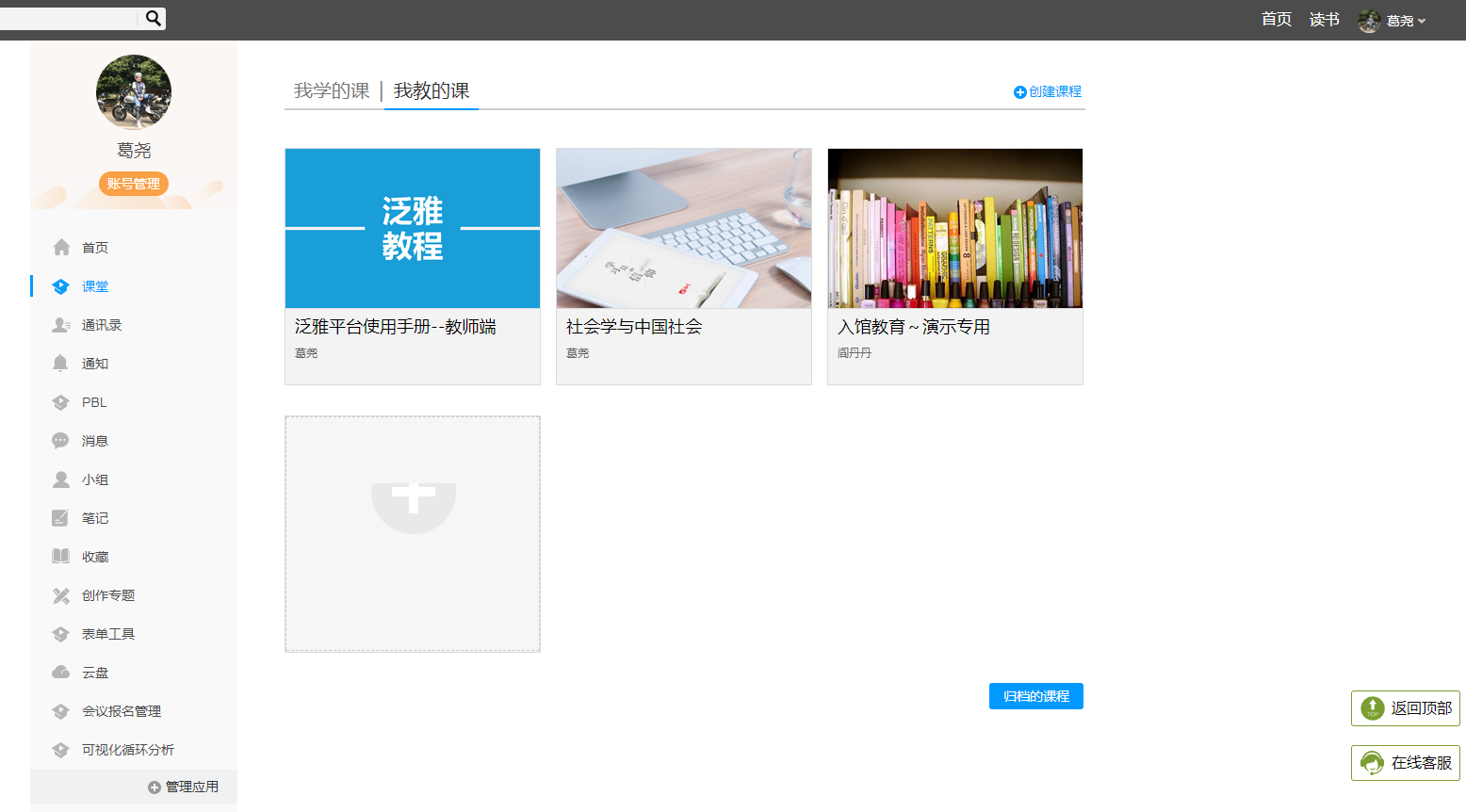
Task: Switch to the 我学的课 tab
Action: tap(331, 91)
